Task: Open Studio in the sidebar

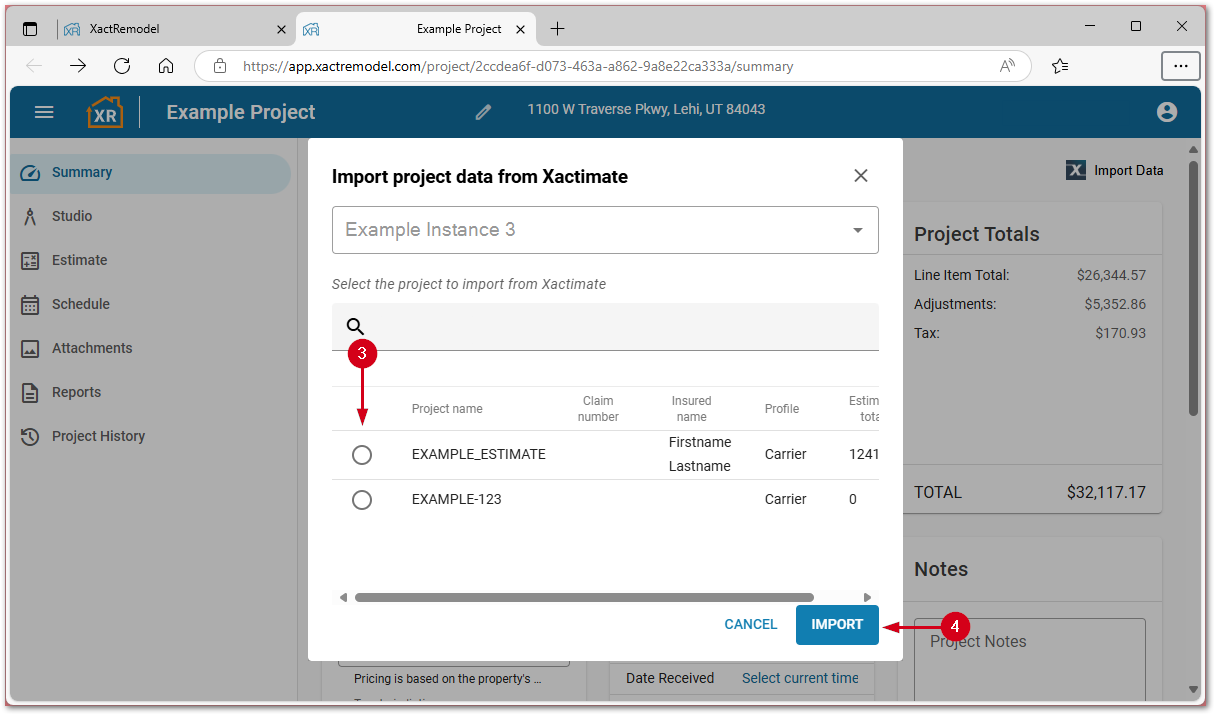Action: (x=150, y=216)
